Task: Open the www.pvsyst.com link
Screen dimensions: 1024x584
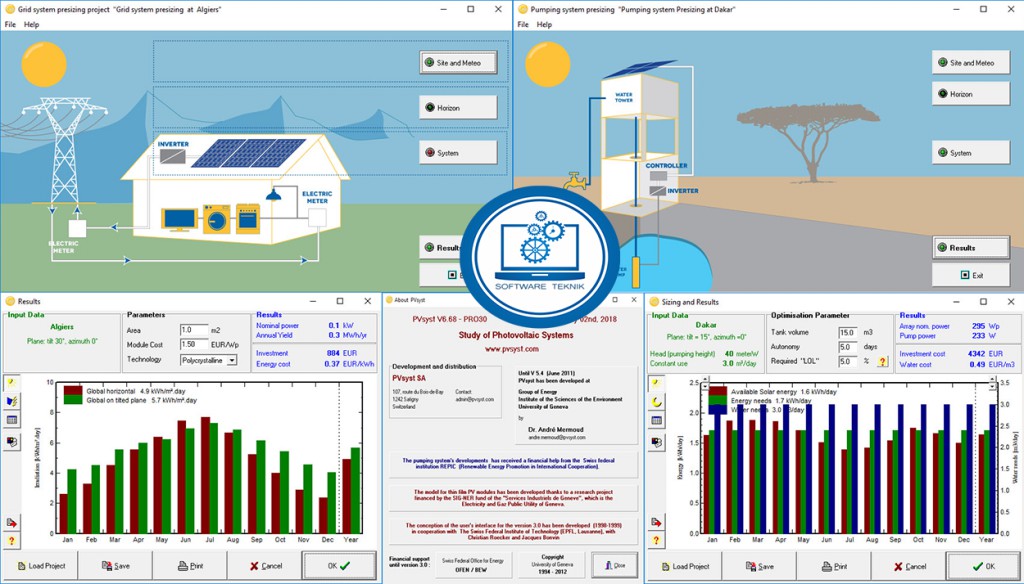Action: 511,349
